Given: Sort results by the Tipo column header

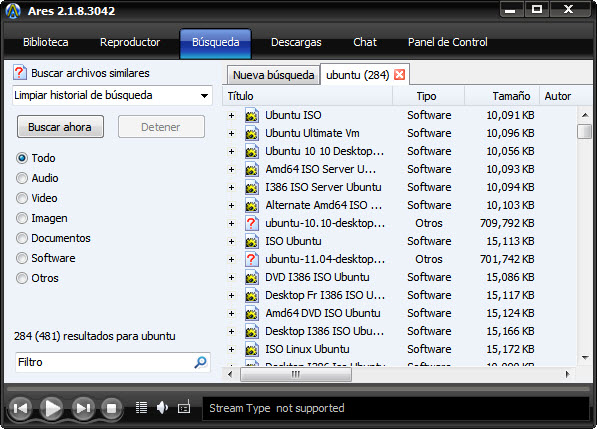Looking at the screenshot, I should point(428,96).
